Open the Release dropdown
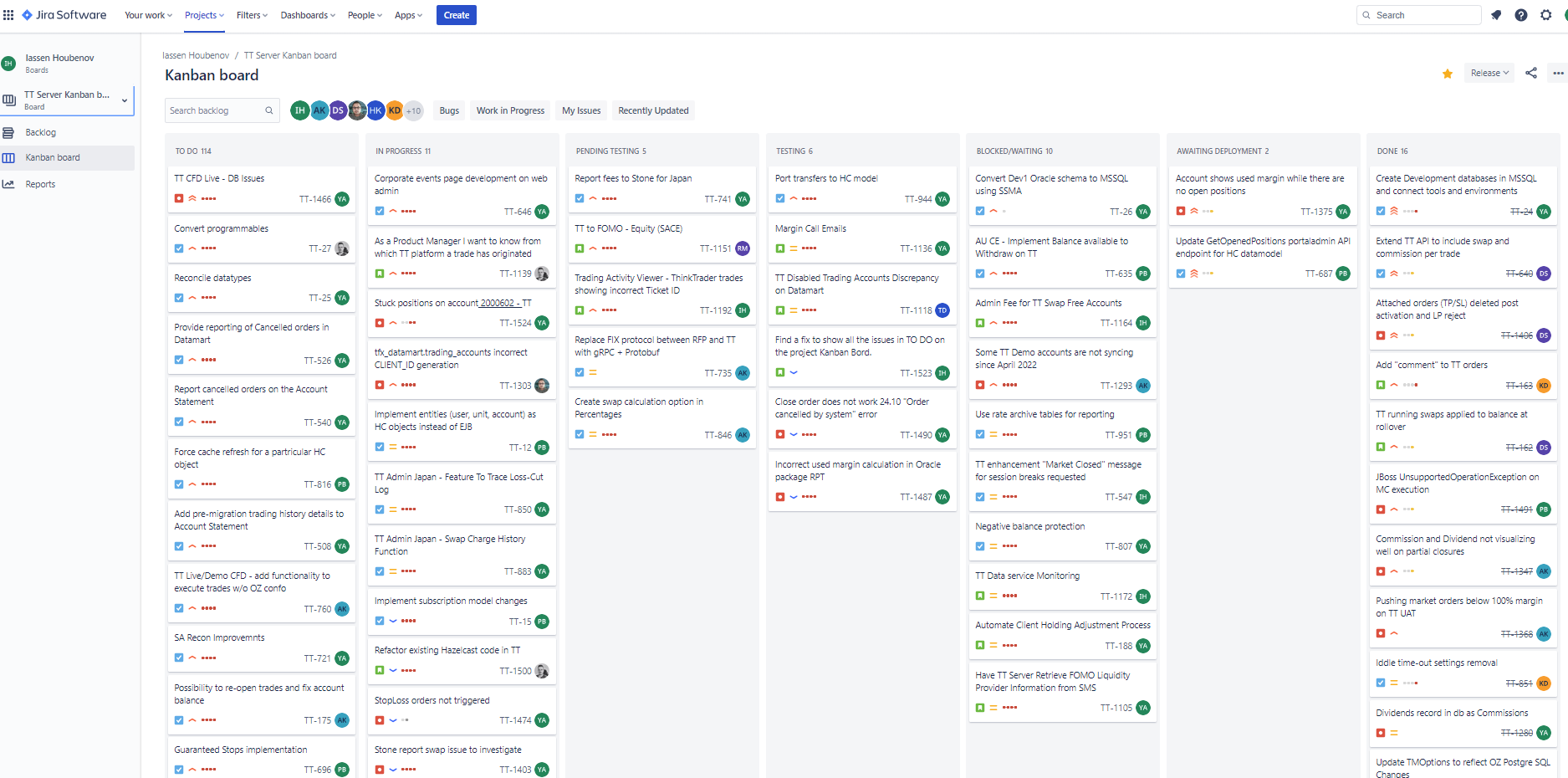Viewport: 1568px width, 778px height. (1489, 73)
